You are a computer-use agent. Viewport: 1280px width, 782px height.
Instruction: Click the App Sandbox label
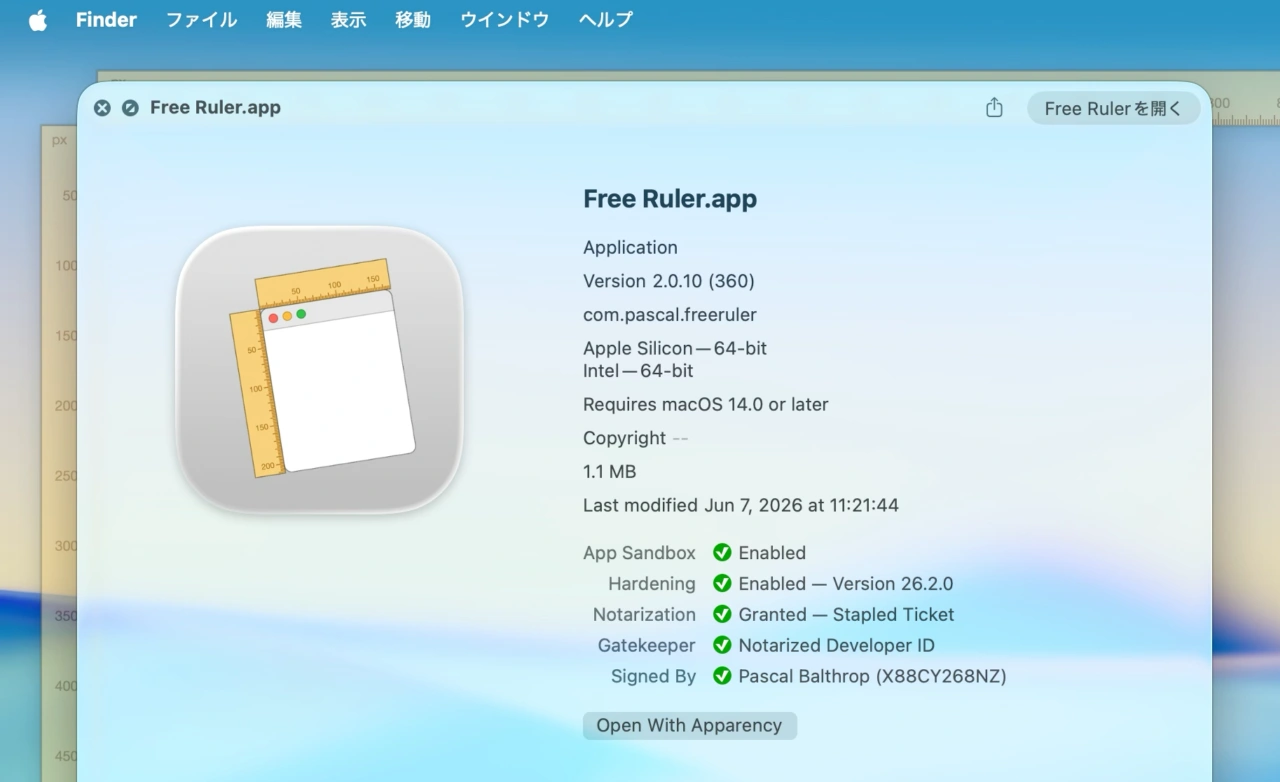pos(639,552)
